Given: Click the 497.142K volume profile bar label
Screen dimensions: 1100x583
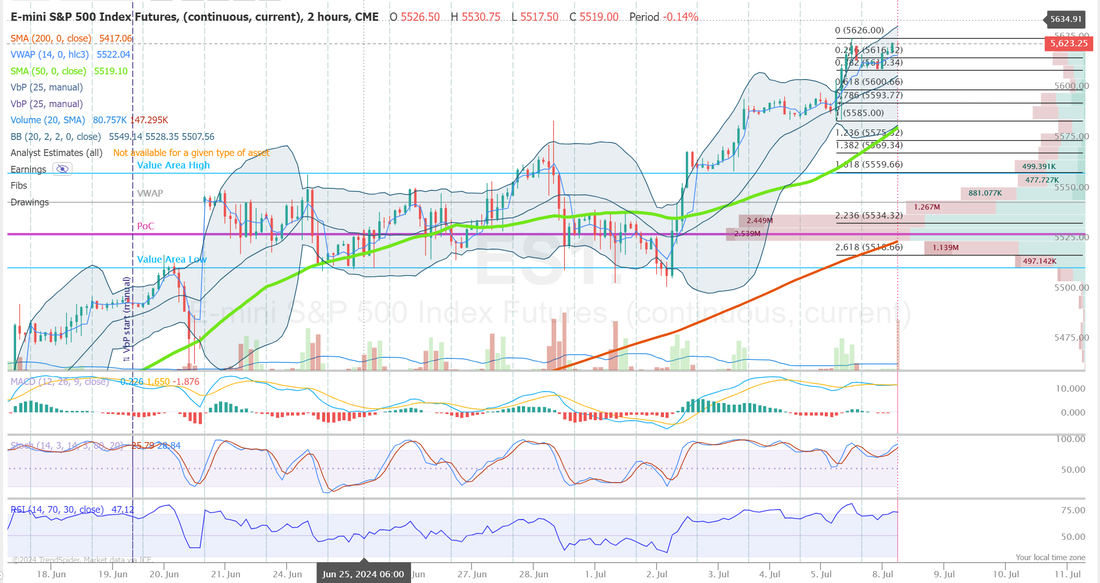Looking at the screenshot, I should coord(1039,261).
